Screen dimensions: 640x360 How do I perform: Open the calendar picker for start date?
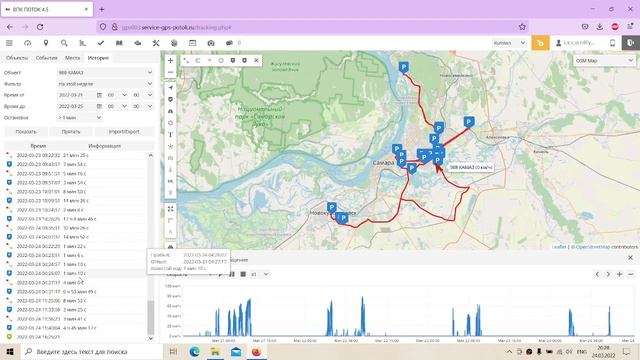[x=99, y=95]
